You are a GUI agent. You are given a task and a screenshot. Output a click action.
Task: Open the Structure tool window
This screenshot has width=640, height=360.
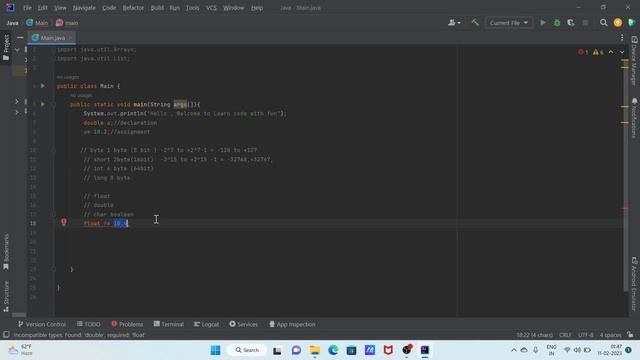pos(6,296)
